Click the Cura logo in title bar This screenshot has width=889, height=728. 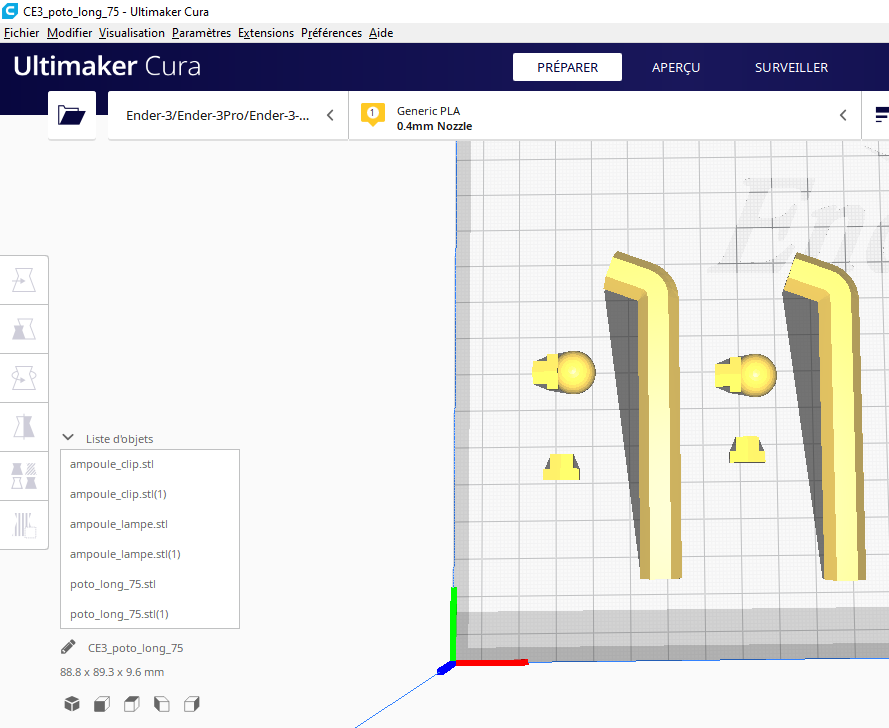[10, 11]
